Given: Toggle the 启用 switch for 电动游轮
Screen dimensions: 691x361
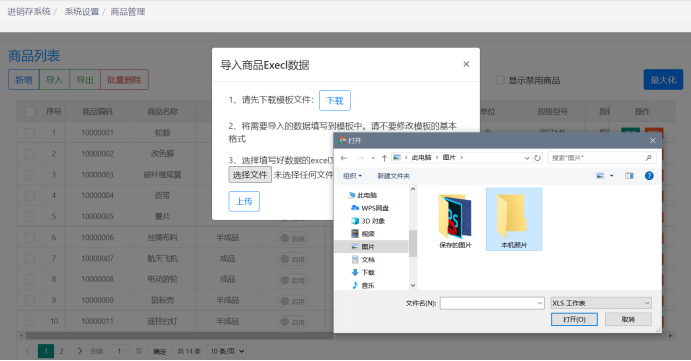Looking at the screenshot, I should (293, 280).
